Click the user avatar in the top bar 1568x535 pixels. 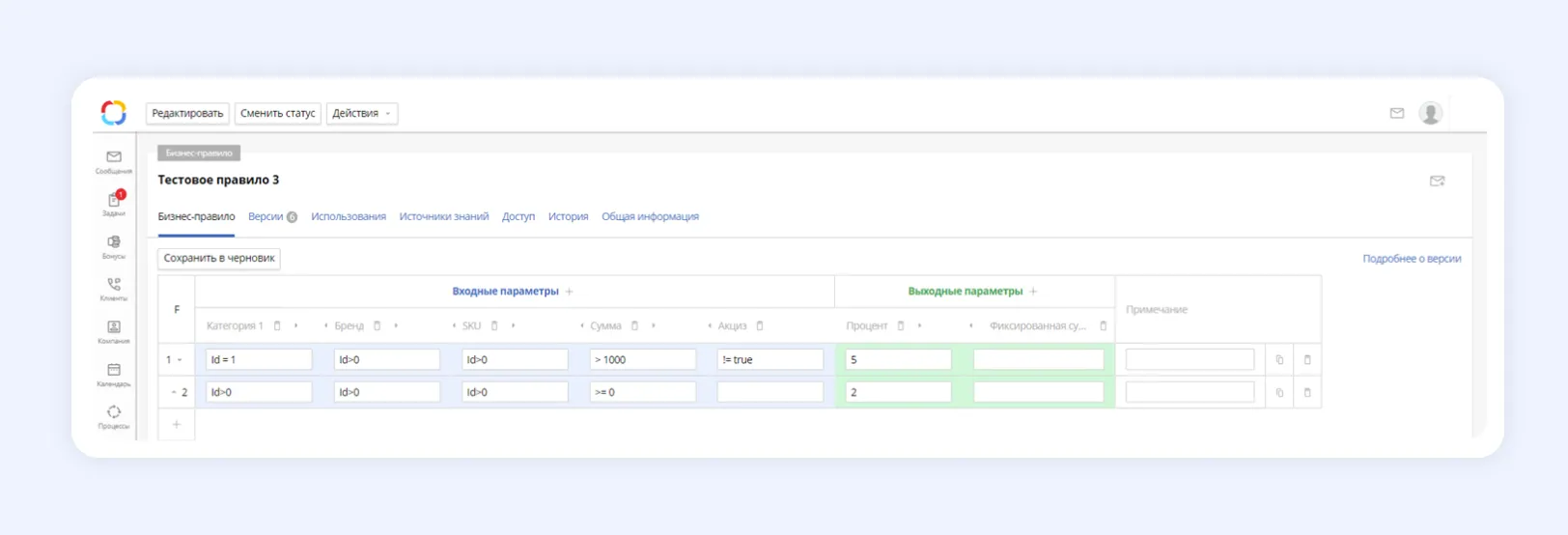pos(1430,113)
